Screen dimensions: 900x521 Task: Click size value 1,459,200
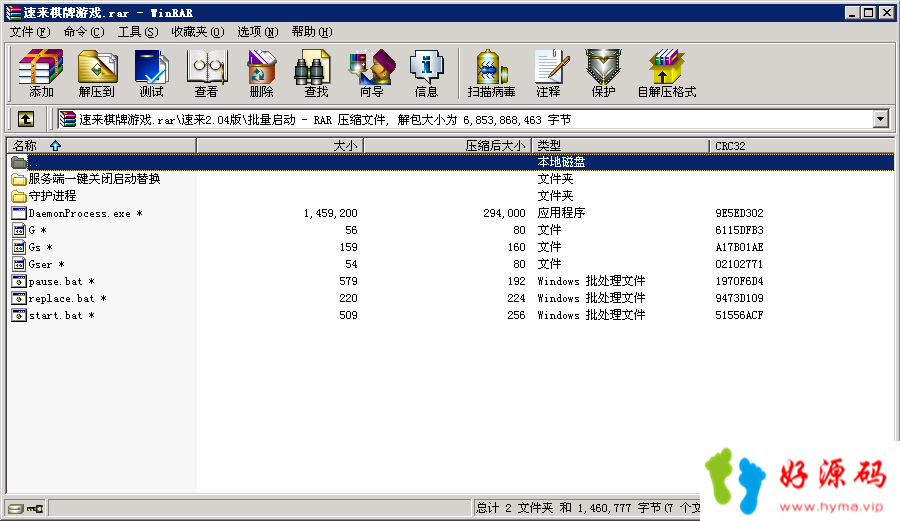[x=331, y=213]
